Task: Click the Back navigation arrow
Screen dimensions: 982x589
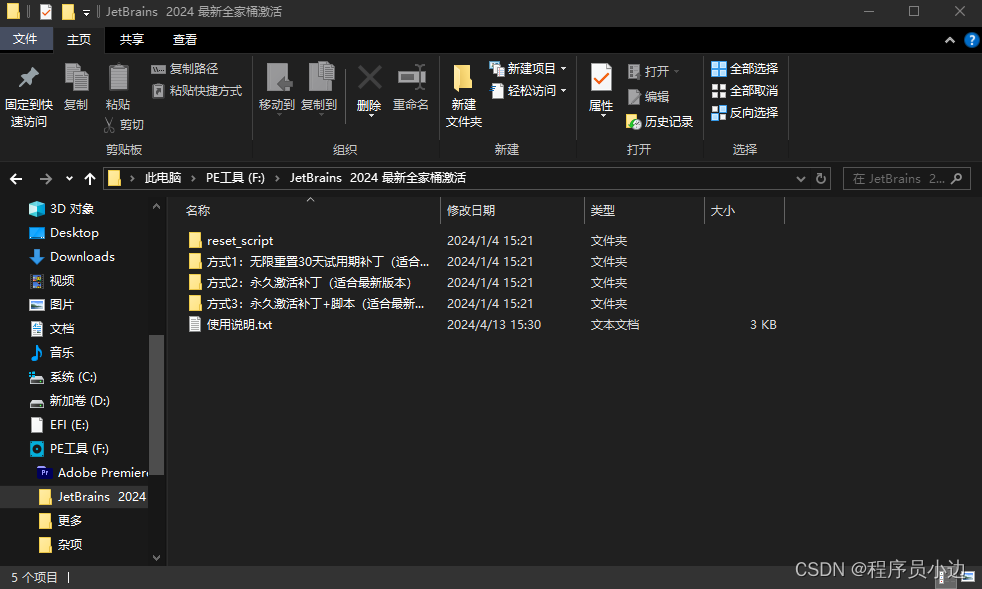Action: point(16,179)
